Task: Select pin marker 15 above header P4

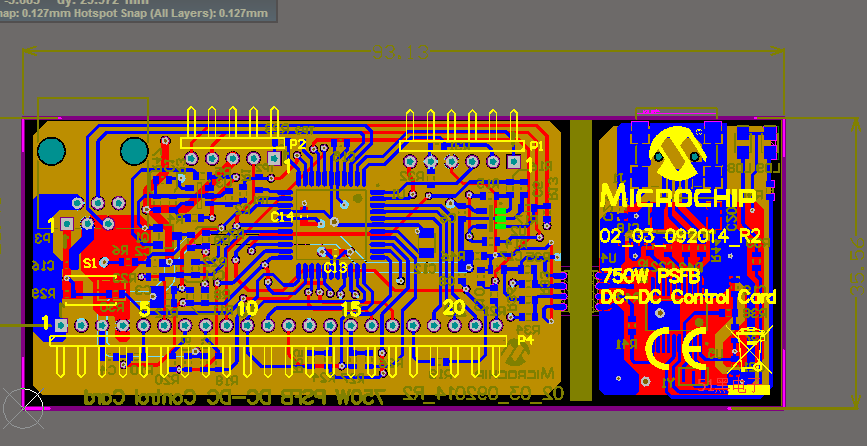Action: point(351,308)
